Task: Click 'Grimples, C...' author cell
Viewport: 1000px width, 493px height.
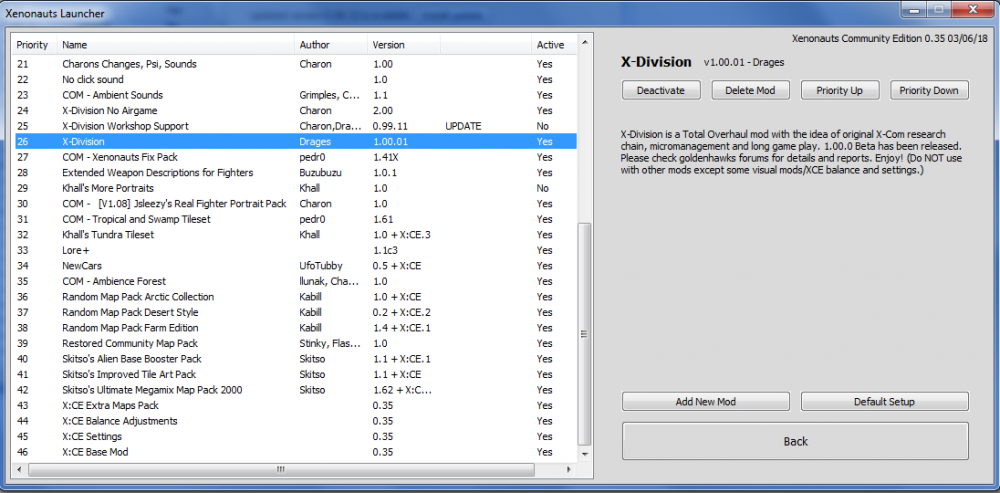Action: pos(328,95)
